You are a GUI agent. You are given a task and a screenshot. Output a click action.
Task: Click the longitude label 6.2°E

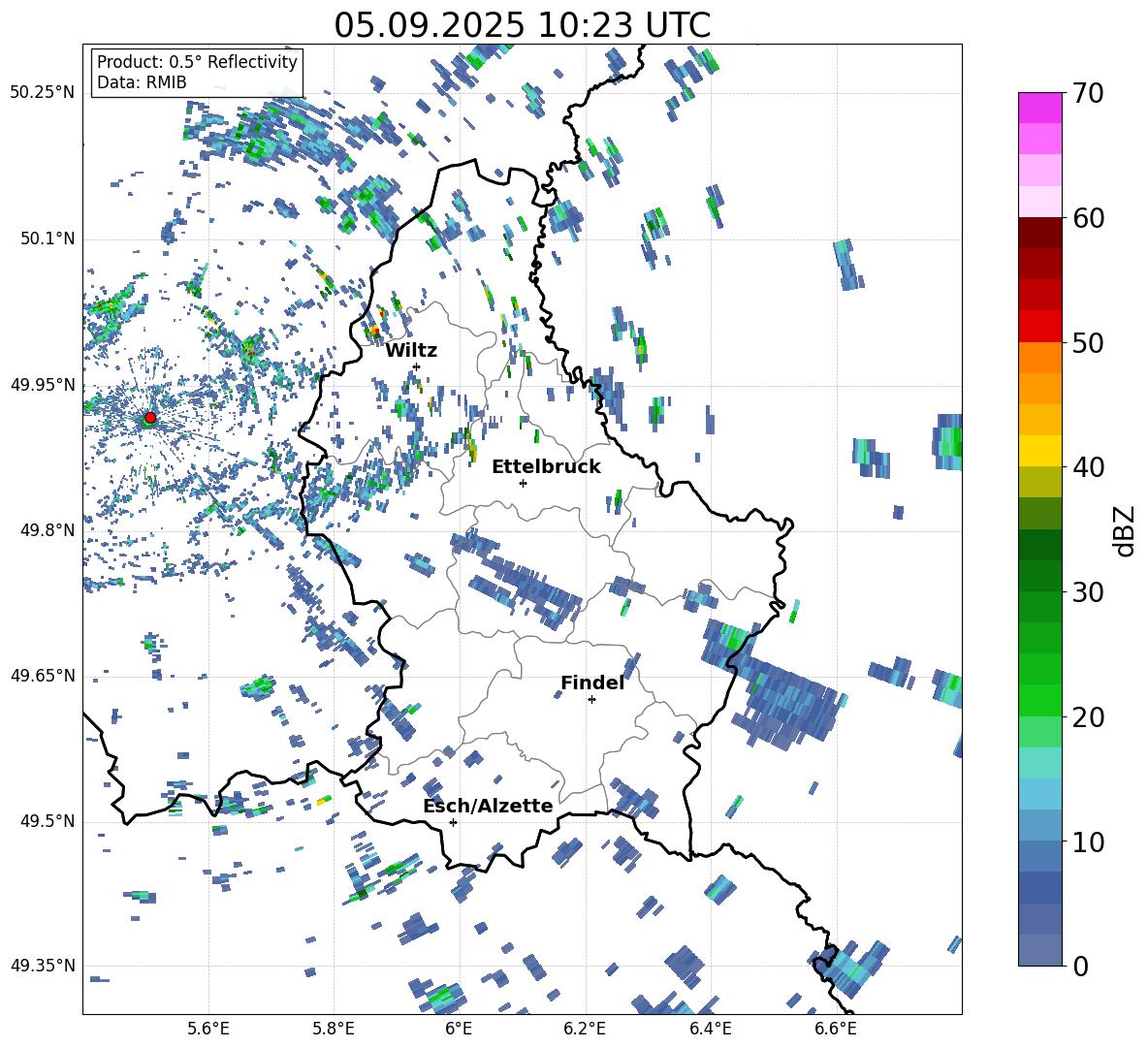585,1029
